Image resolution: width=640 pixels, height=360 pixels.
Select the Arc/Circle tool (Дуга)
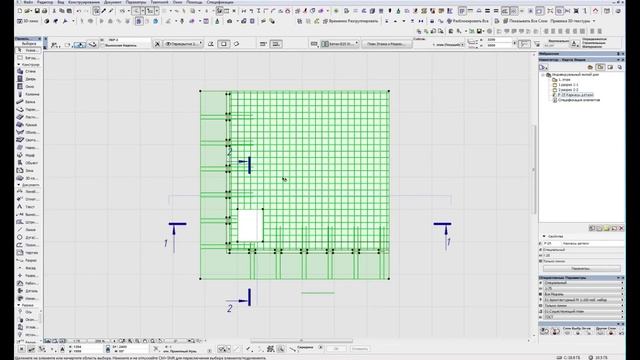pyautogui.click(x=28, y=237)
